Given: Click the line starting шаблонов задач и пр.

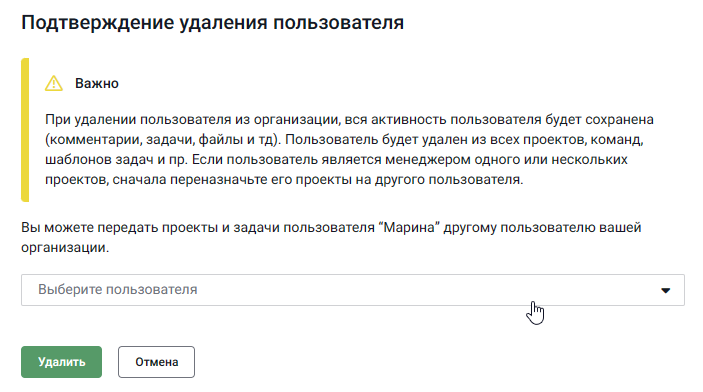Looking at the screenshot, I should [336, 160].
